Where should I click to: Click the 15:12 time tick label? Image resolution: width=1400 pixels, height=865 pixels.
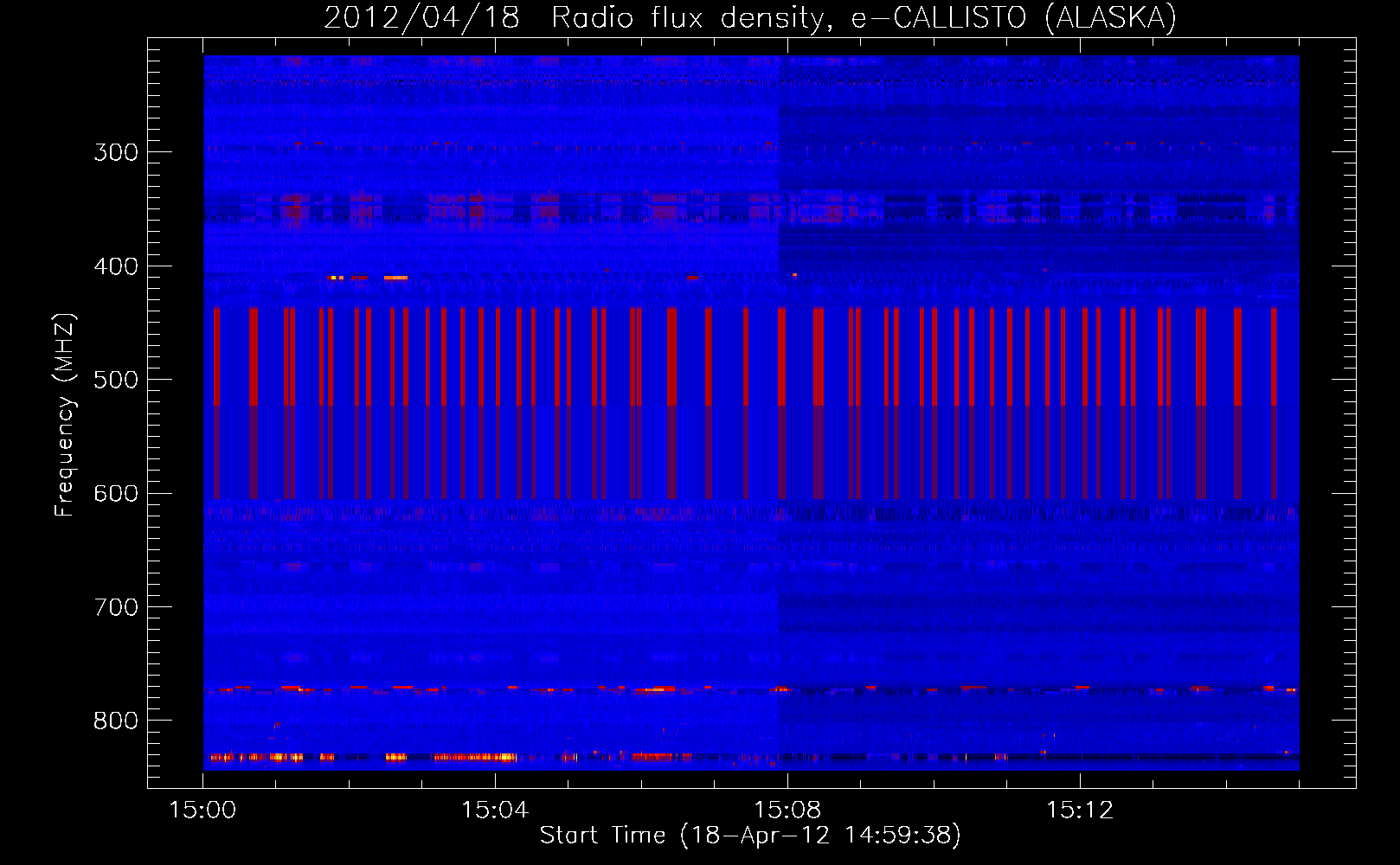click(x=1080, y=811)
